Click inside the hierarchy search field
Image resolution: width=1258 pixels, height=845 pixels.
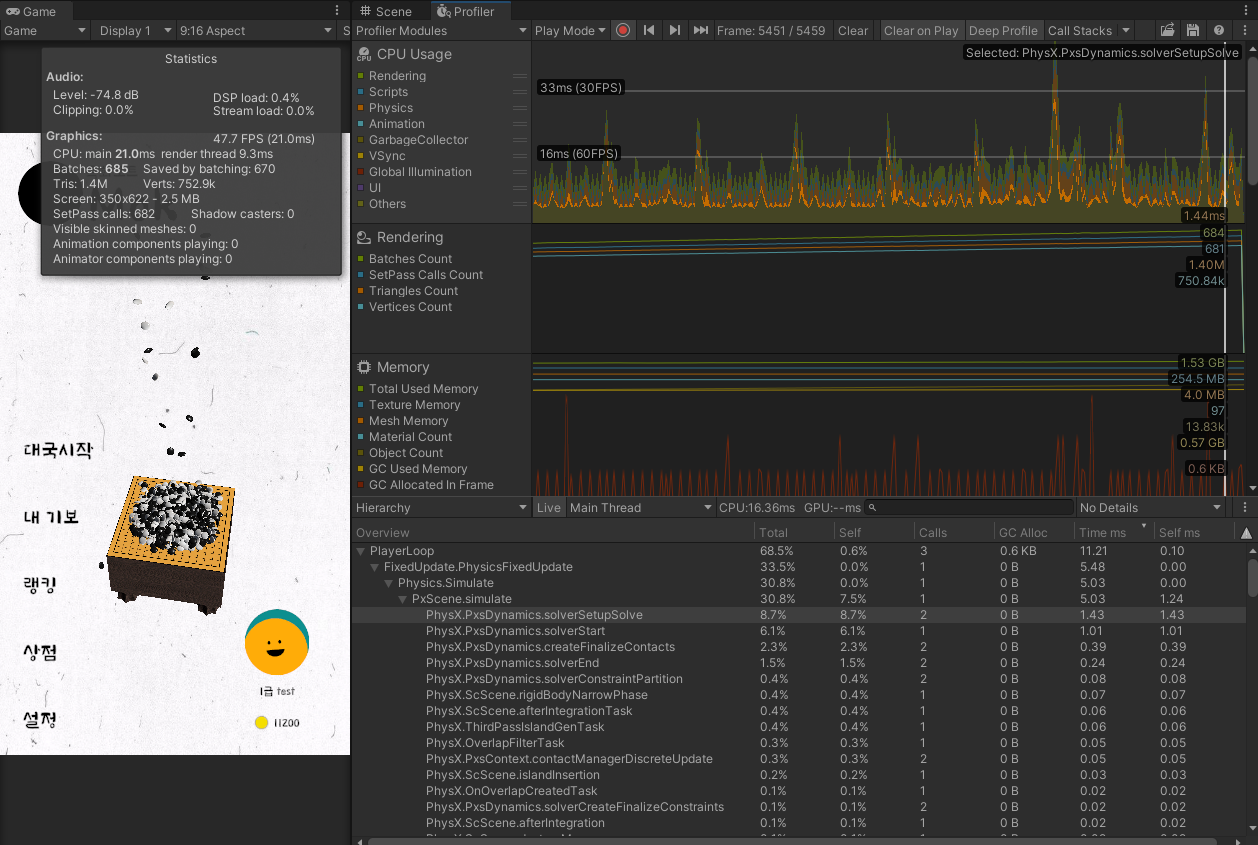click(970, 507)
